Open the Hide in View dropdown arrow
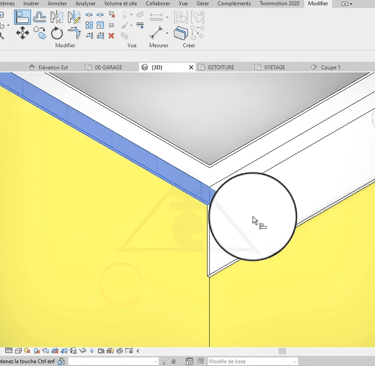 (131, 15)
